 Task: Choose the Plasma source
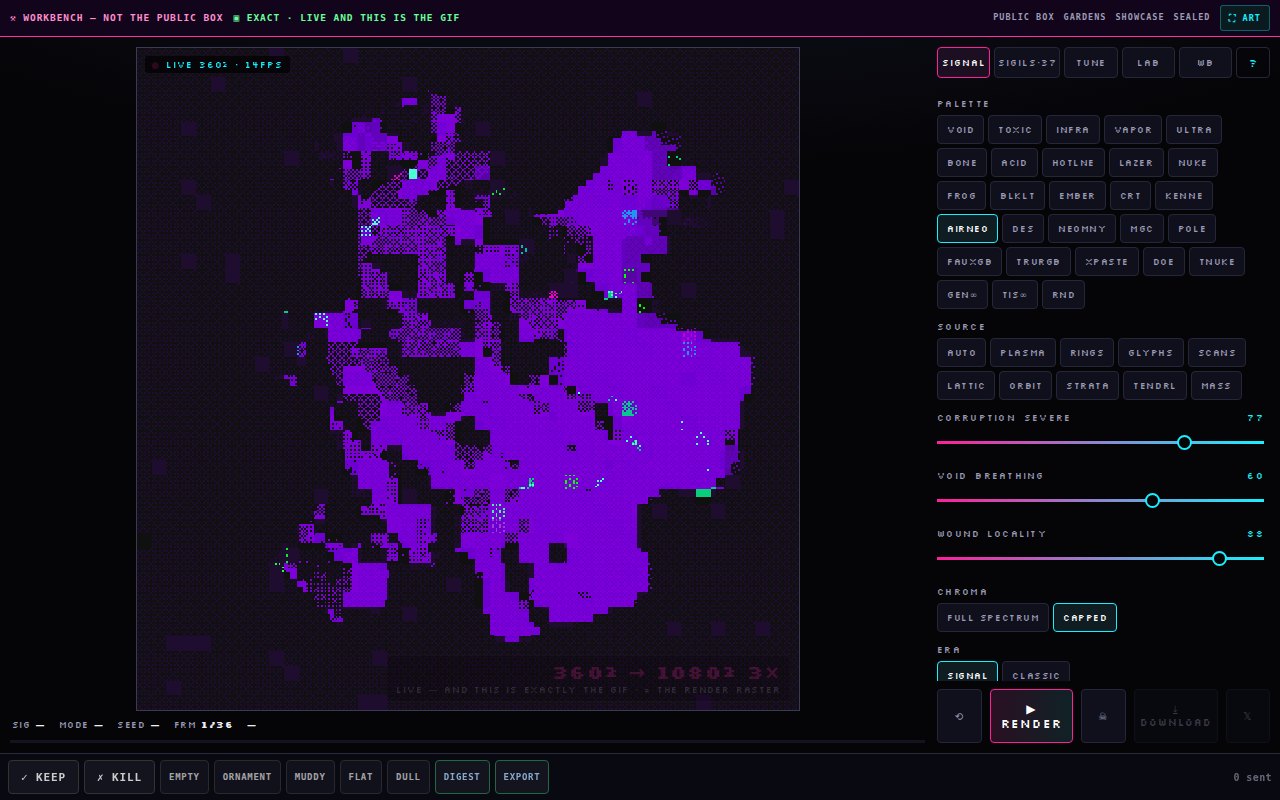coord(1023,353)
